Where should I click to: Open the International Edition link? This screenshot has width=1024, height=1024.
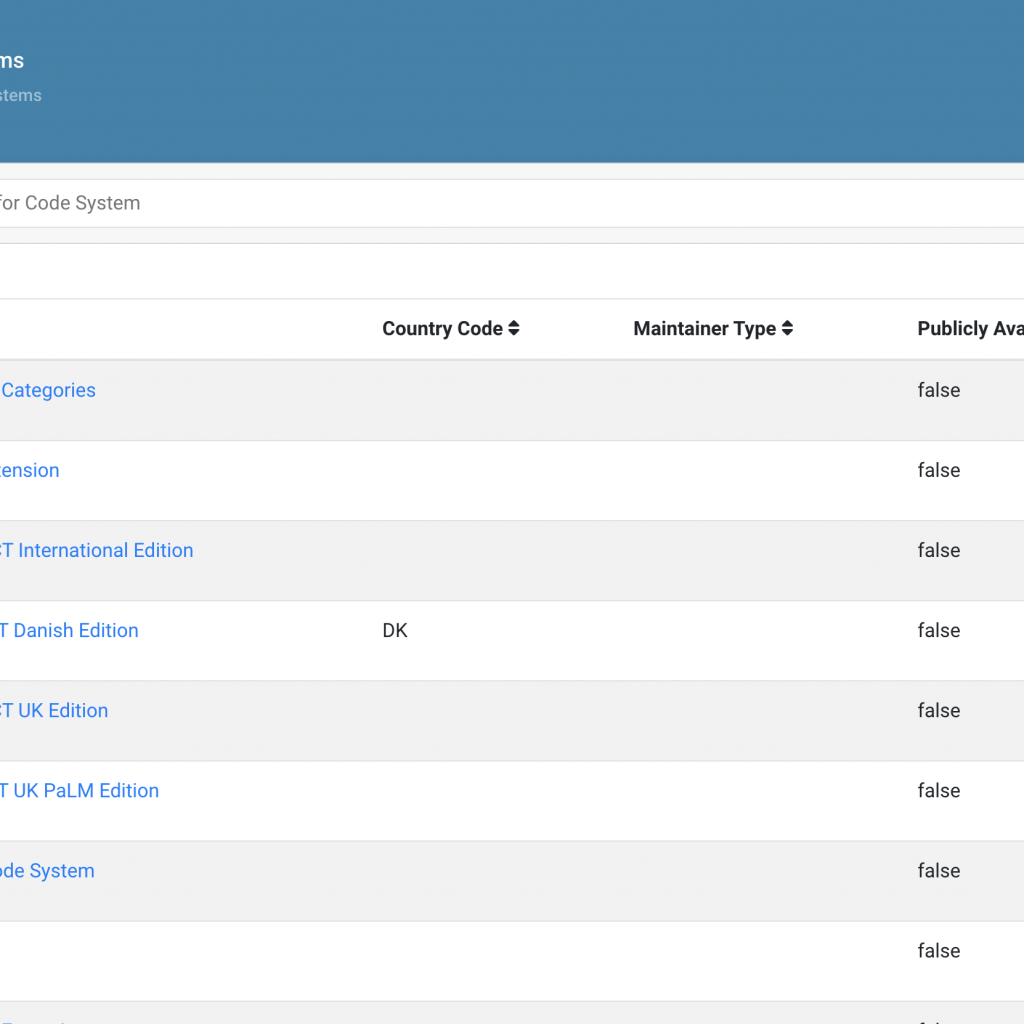pyautogui.click(x=97, y=551)
